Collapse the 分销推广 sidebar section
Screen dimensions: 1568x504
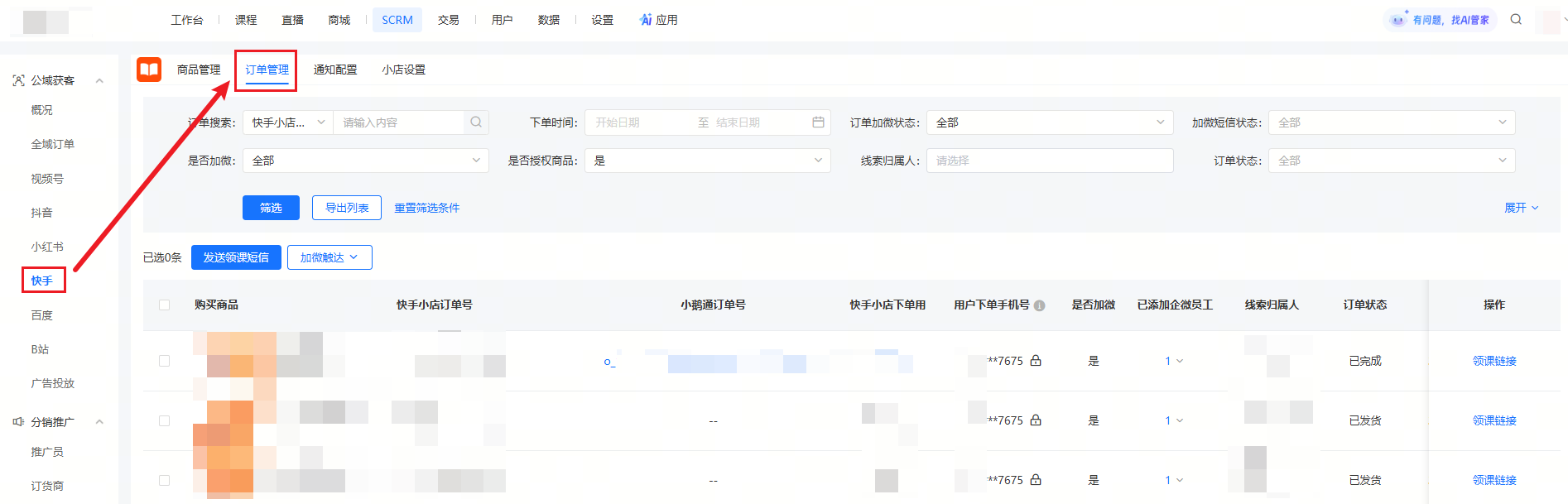coord(99,422)
